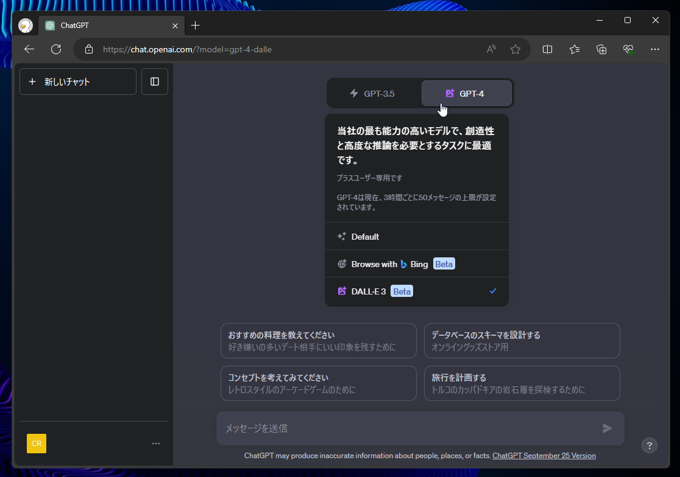Start a 新しいチャット
The height and width of the screenshot is (477, 680).
(78, 82)
